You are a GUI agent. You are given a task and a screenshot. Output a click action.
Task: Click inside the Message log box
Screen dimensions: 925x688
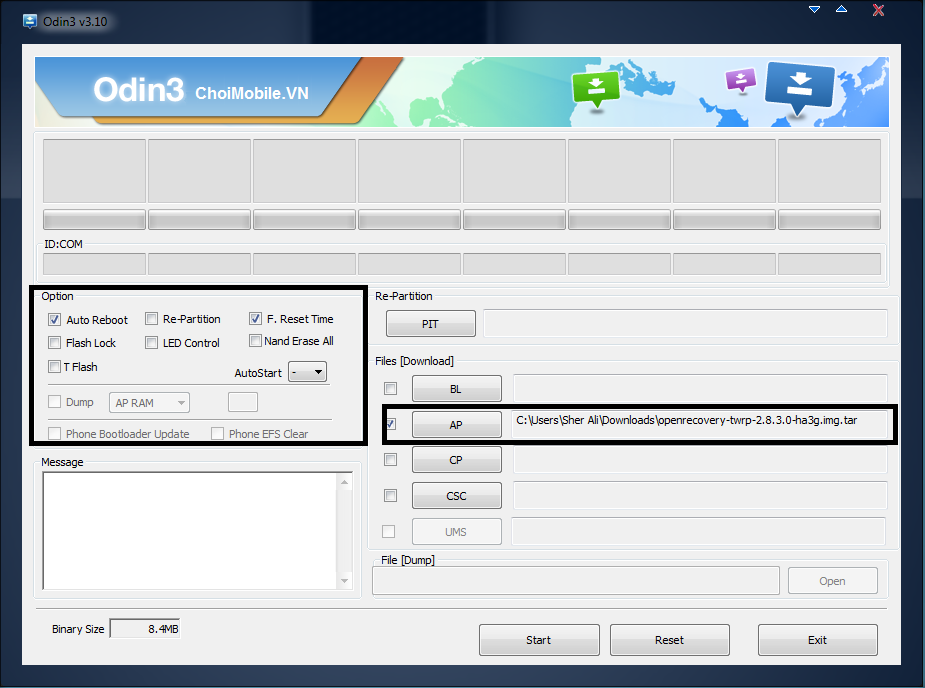(190, 530)
